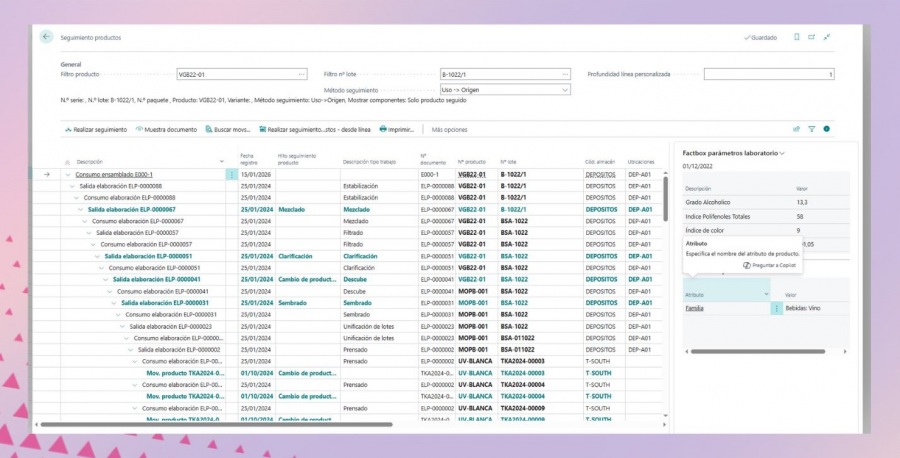Open row options for Familia attribute
The image size is (900, 458).
pyautogui.click(x=776, y=309)
